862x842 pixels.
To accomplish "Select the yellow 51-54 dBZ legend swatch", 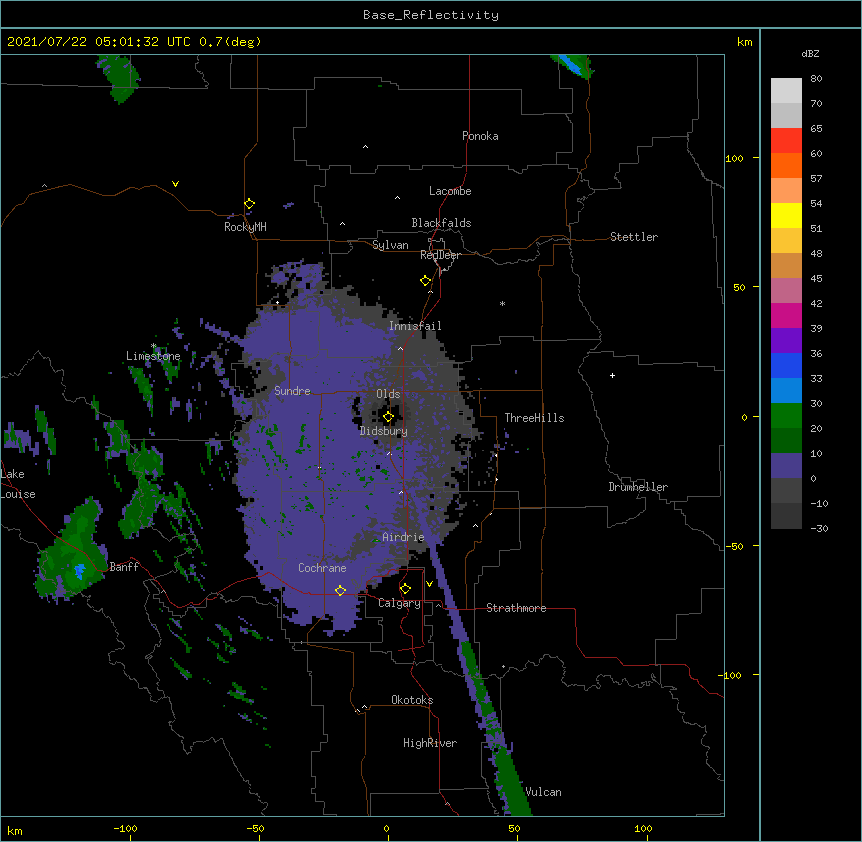I will 786,215.
